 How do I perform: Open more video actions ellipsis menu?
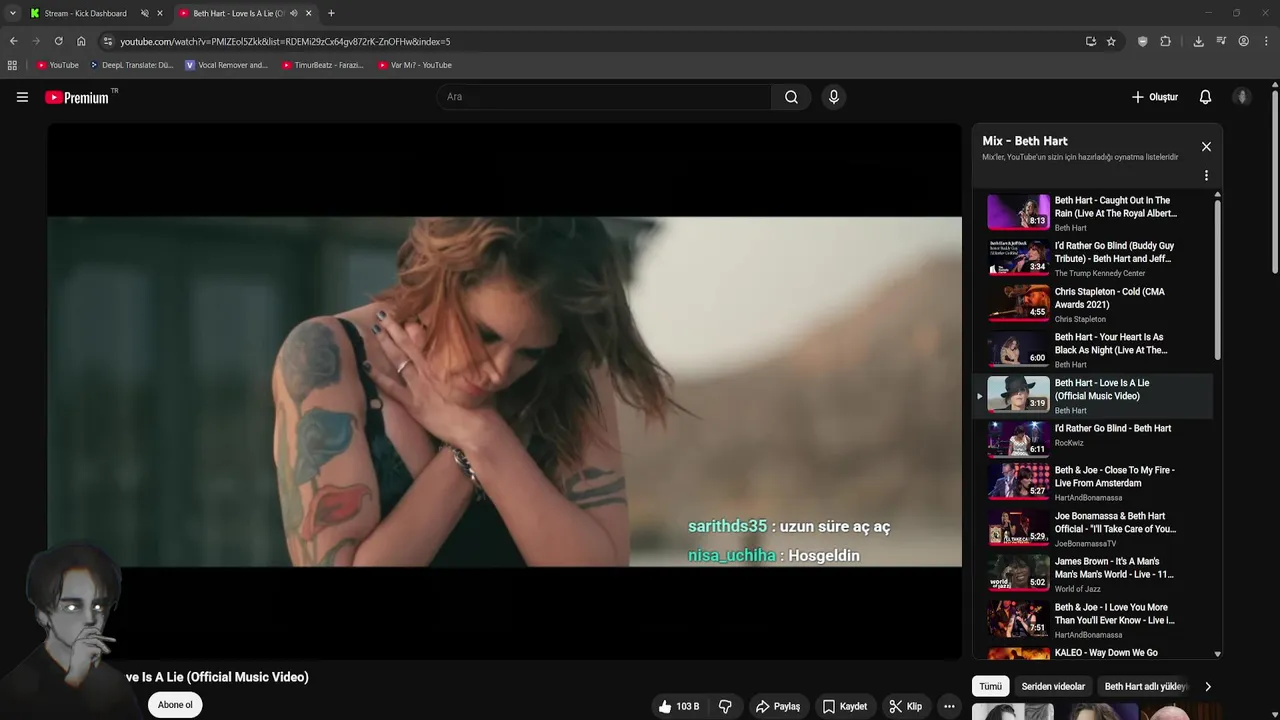click(x=949, y=706)
